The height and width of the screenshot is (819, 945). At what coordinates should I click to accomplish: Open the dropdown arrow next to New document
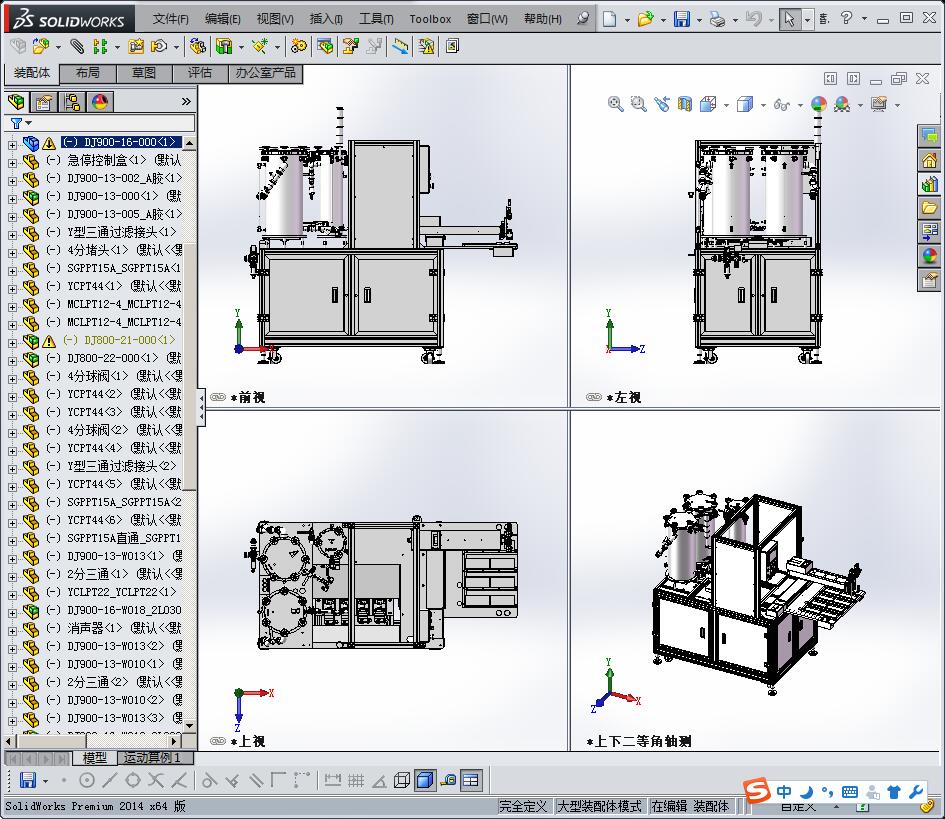[627, 20]
